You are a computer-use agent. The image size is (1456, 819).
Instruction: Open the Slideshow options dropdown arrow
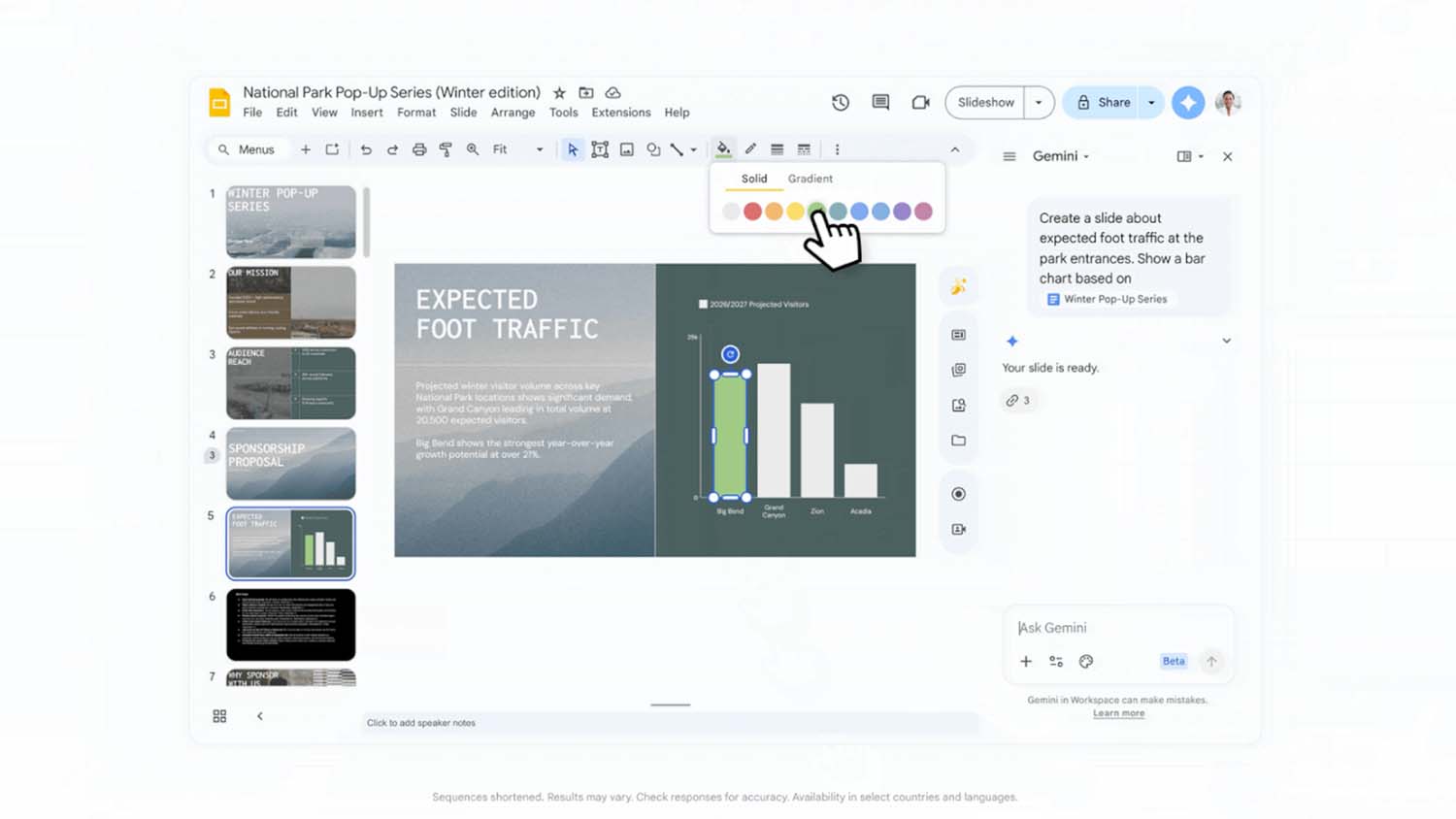point(1039,103)
